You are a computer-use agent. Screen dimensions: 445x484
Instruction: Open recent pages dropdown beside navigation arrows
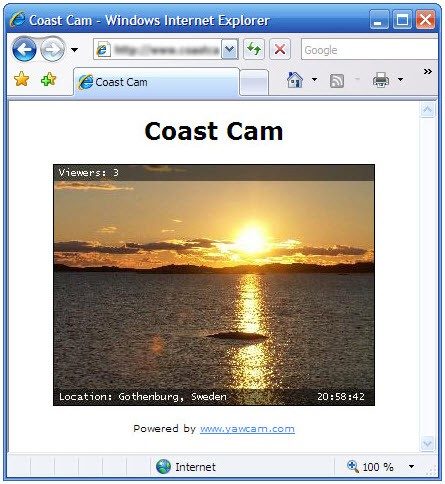(74, 50)
